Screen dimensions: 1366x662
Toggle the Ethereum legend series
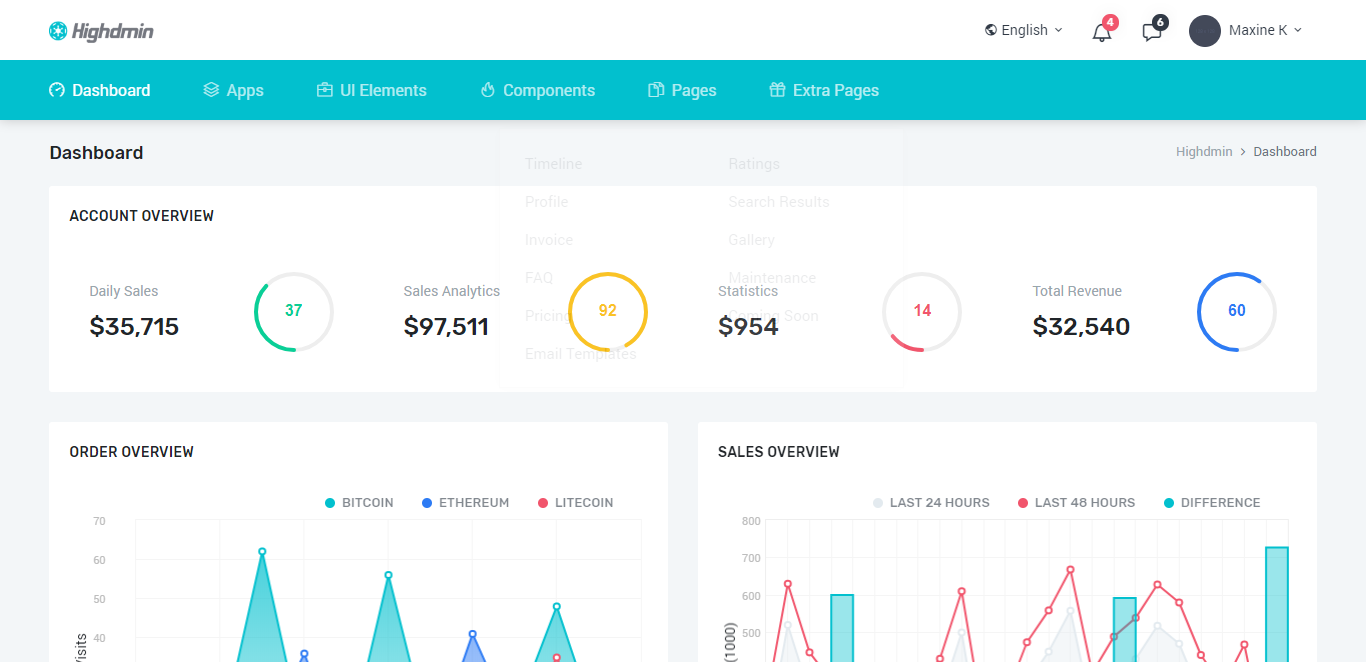465,503
